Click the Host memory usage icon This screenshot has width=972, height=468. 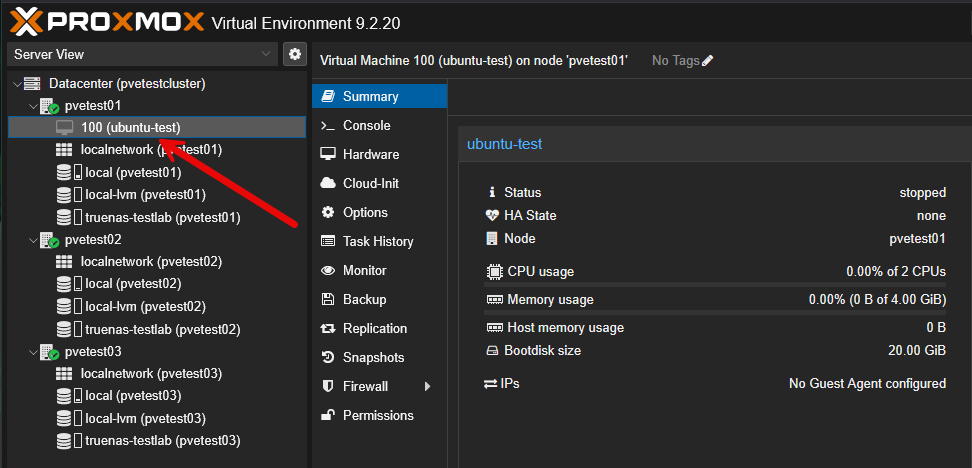(494, 328)
